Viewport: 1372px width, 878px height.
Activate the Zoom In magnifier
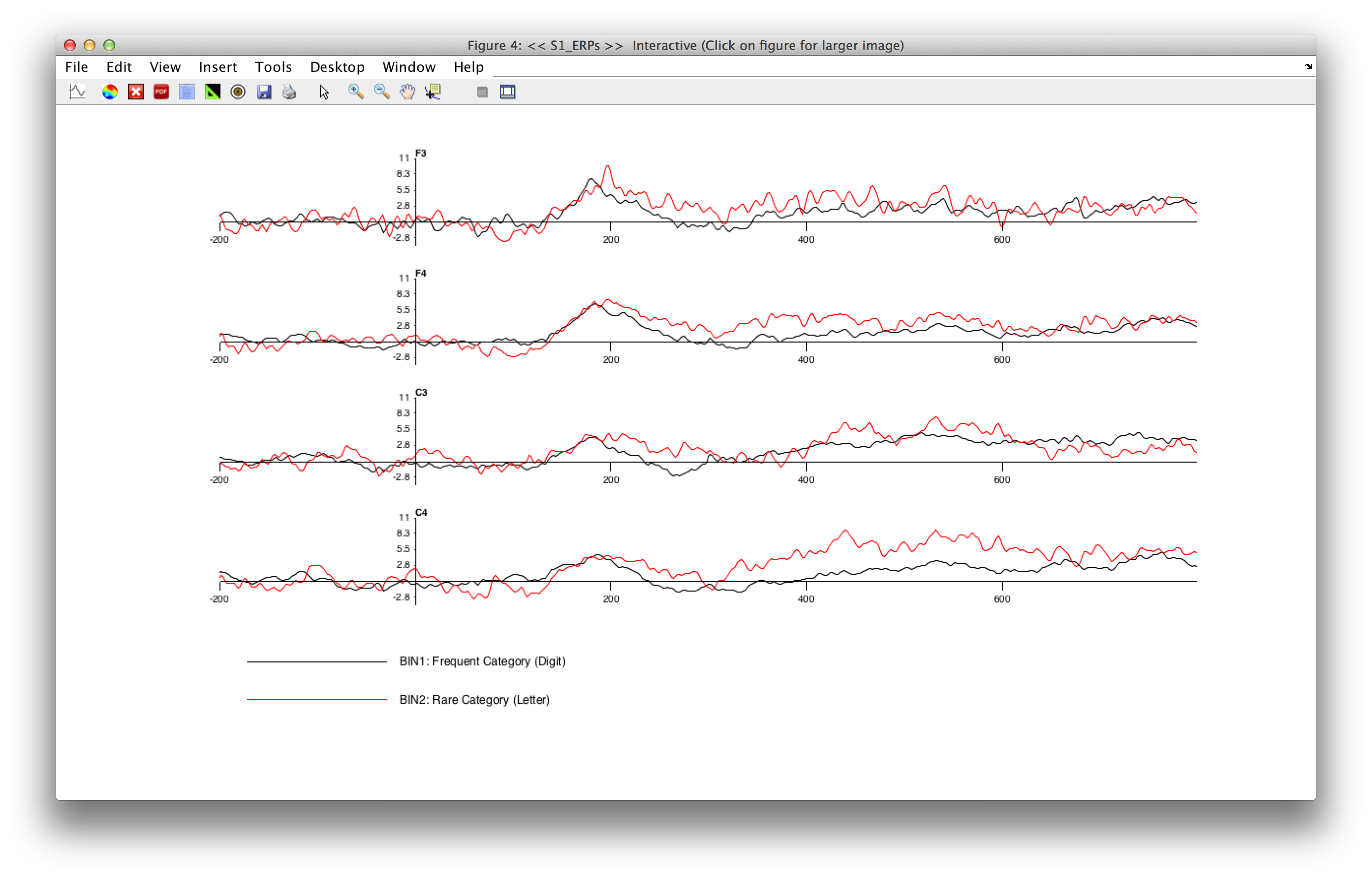point(356,92)
